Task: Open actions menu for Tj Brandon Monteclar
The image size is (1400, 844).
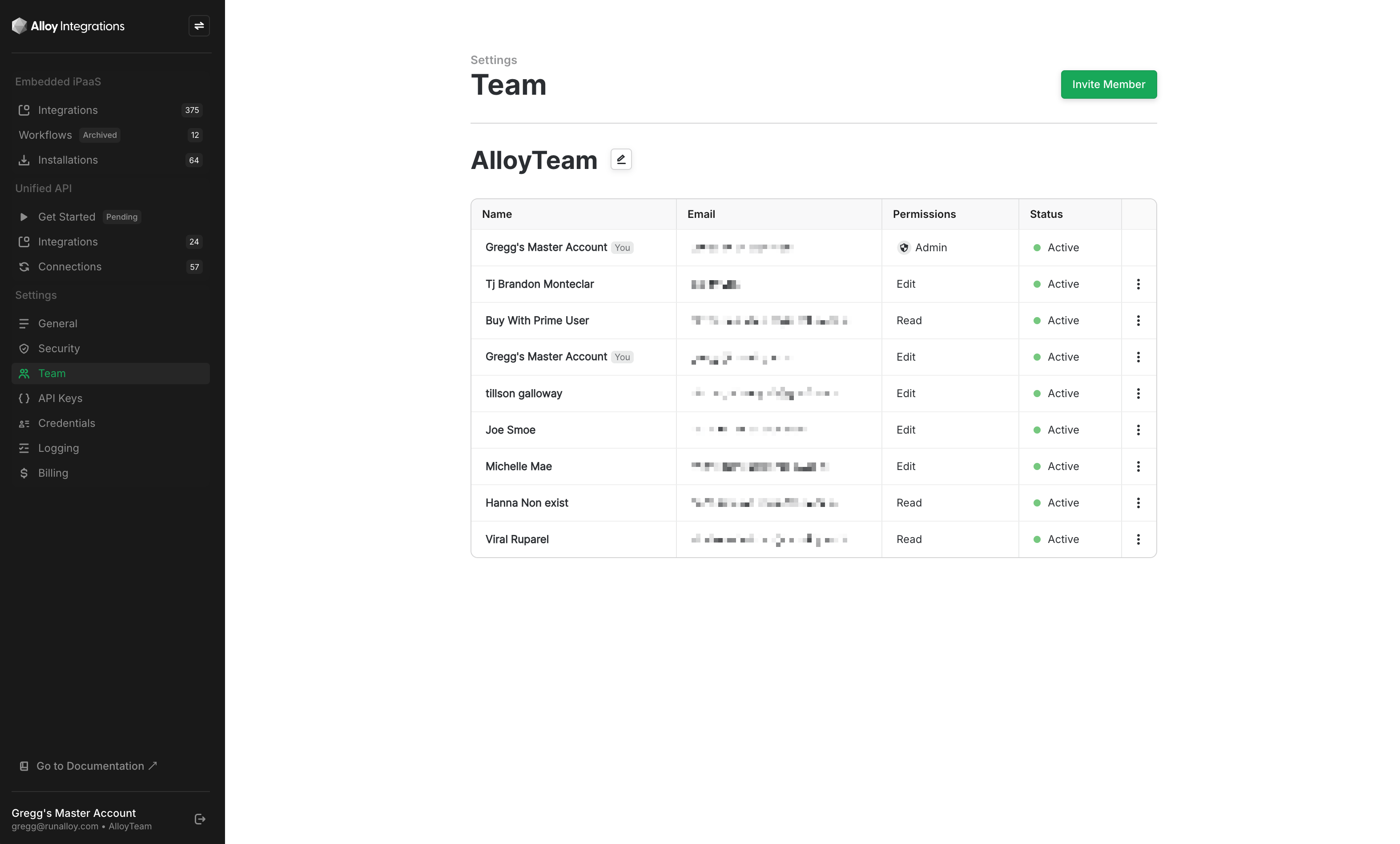Action: coord(1138,284)
